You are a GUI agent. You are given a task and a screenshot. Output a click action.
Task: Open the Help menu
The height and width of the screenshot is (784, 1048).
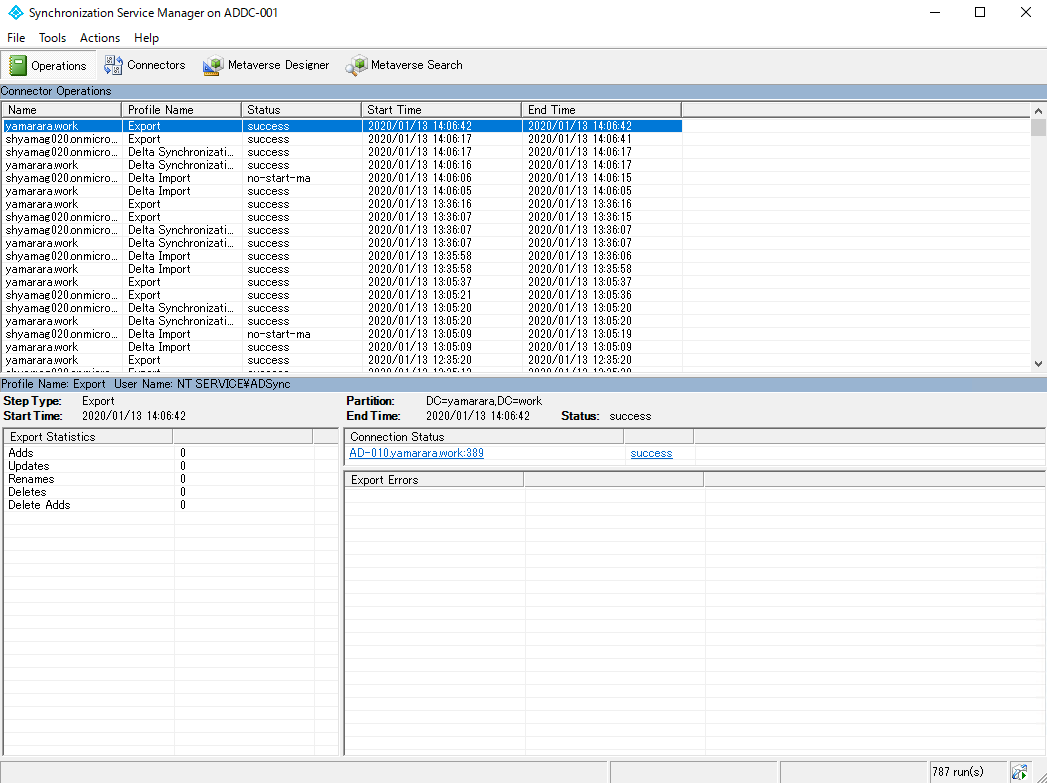tap(146, 38)
